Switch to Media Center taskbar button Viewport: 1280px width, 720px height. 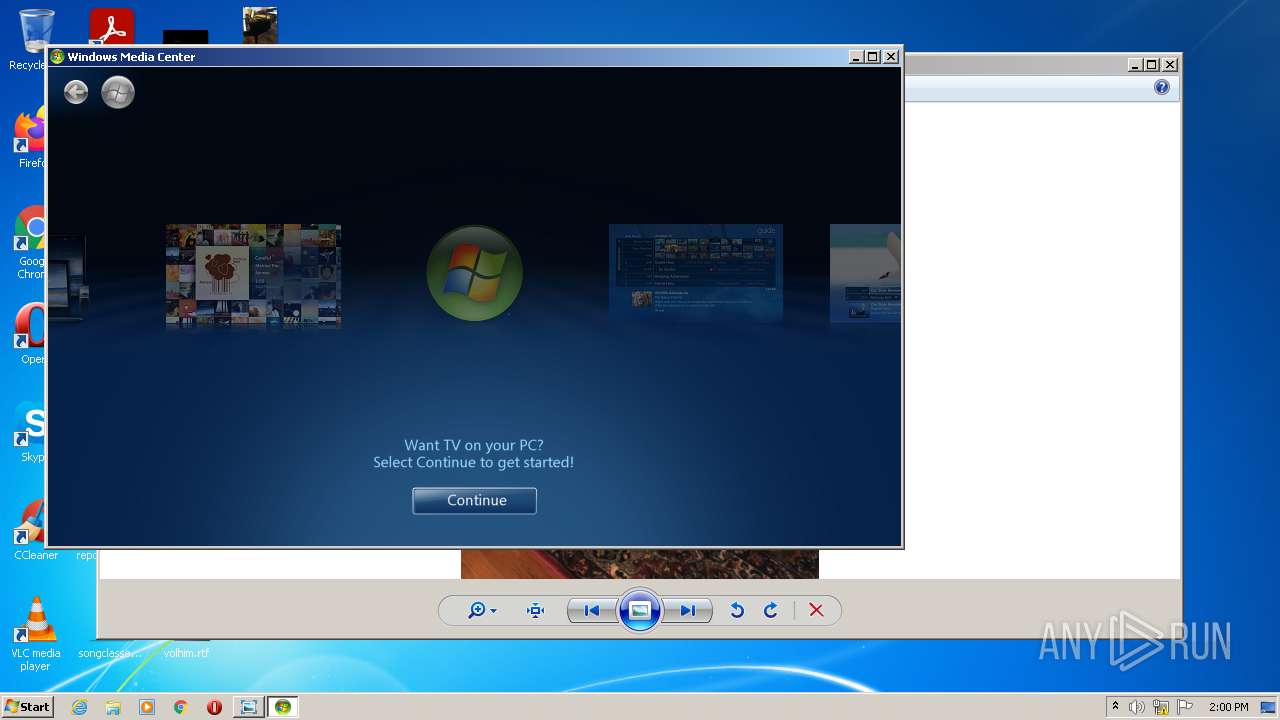pyautogui.click(x=283, y=707)
